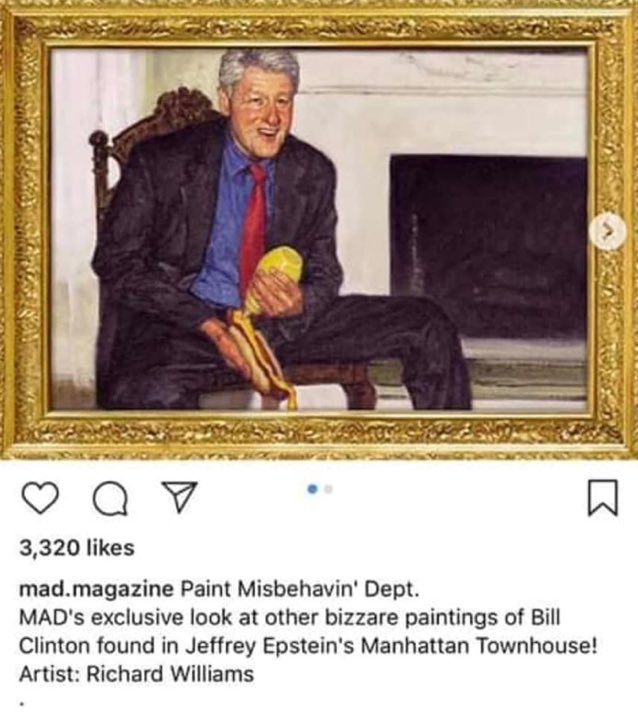
Task: Visit the mad.magazine profile
Action: click(96, 589)
